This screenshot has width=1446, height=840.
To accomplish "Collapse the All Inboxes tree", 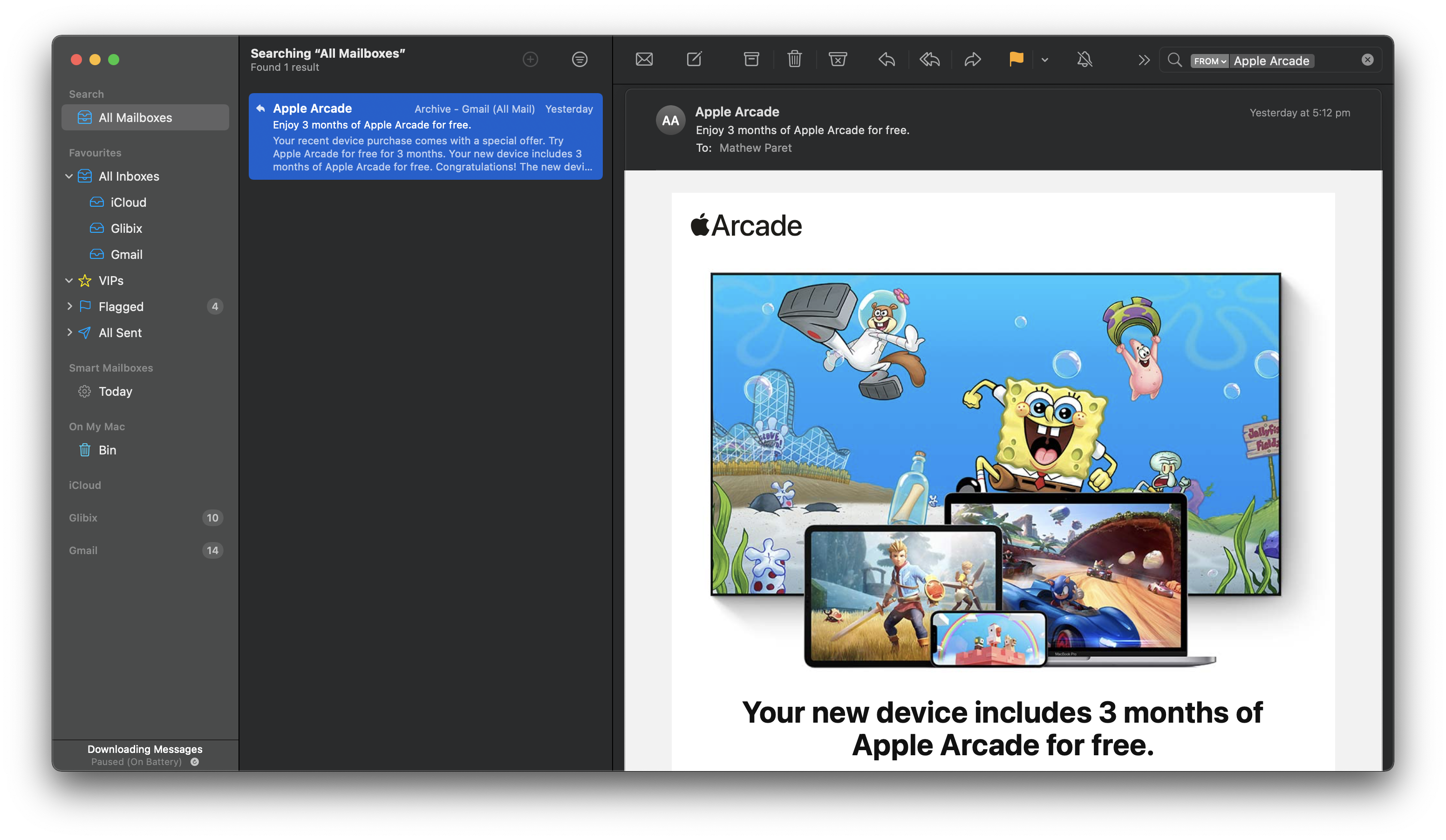I will tap(69, 176).
